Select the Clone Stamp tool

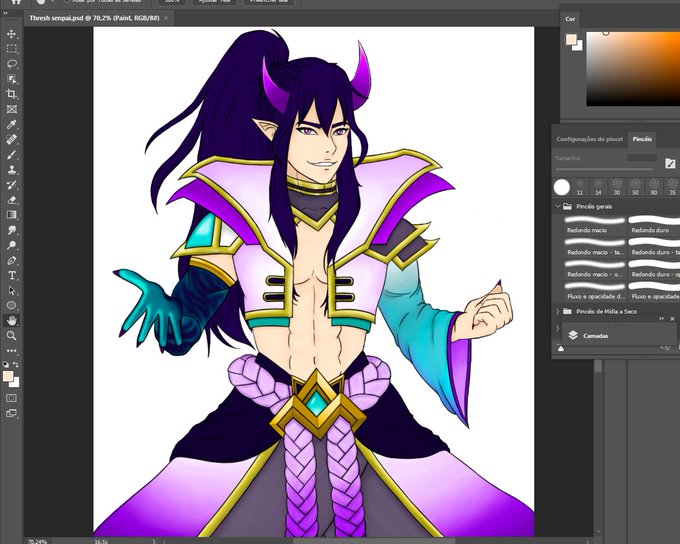point(12,170)
